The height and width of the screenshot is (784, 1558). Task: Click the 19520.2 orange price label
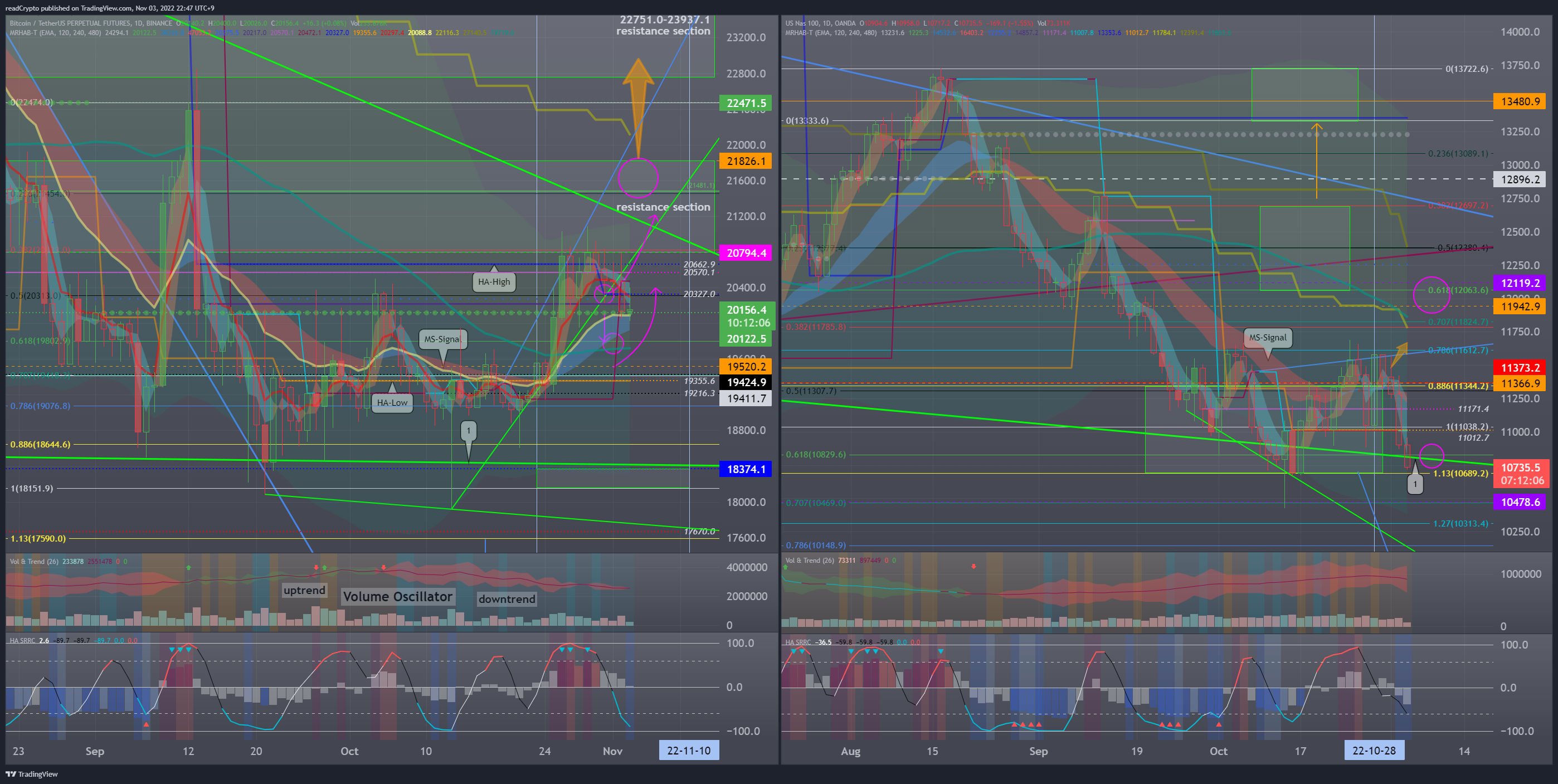coord(746,366)
